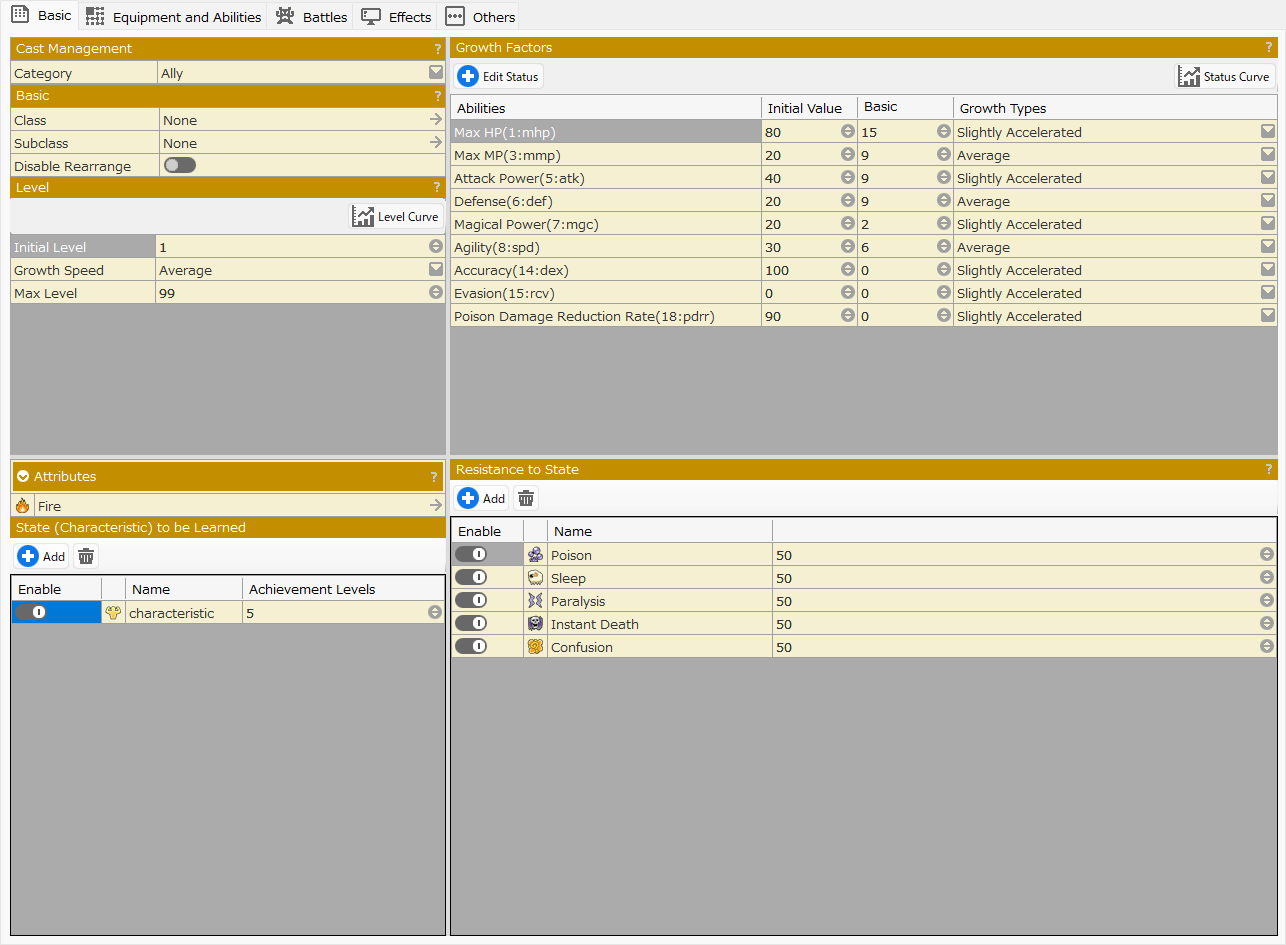Click the Level Curve chart icon
1286x945 pixels.
(x=363, y=216)
